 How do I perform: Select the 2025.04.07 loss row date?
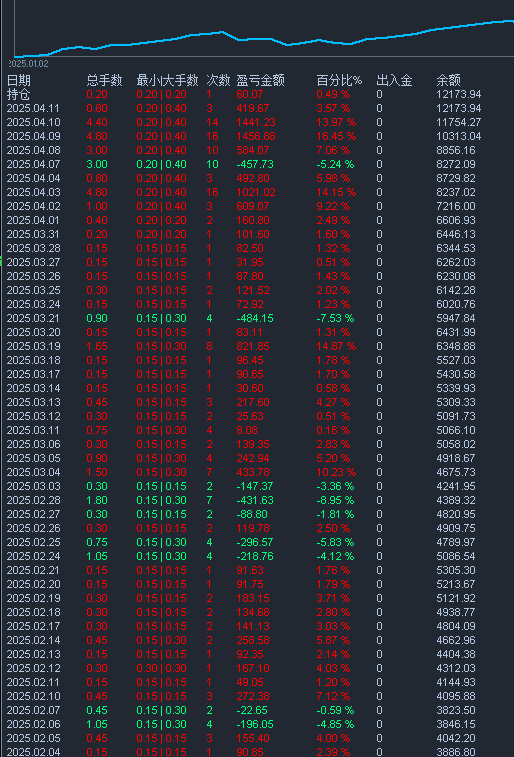click(33, 164)
